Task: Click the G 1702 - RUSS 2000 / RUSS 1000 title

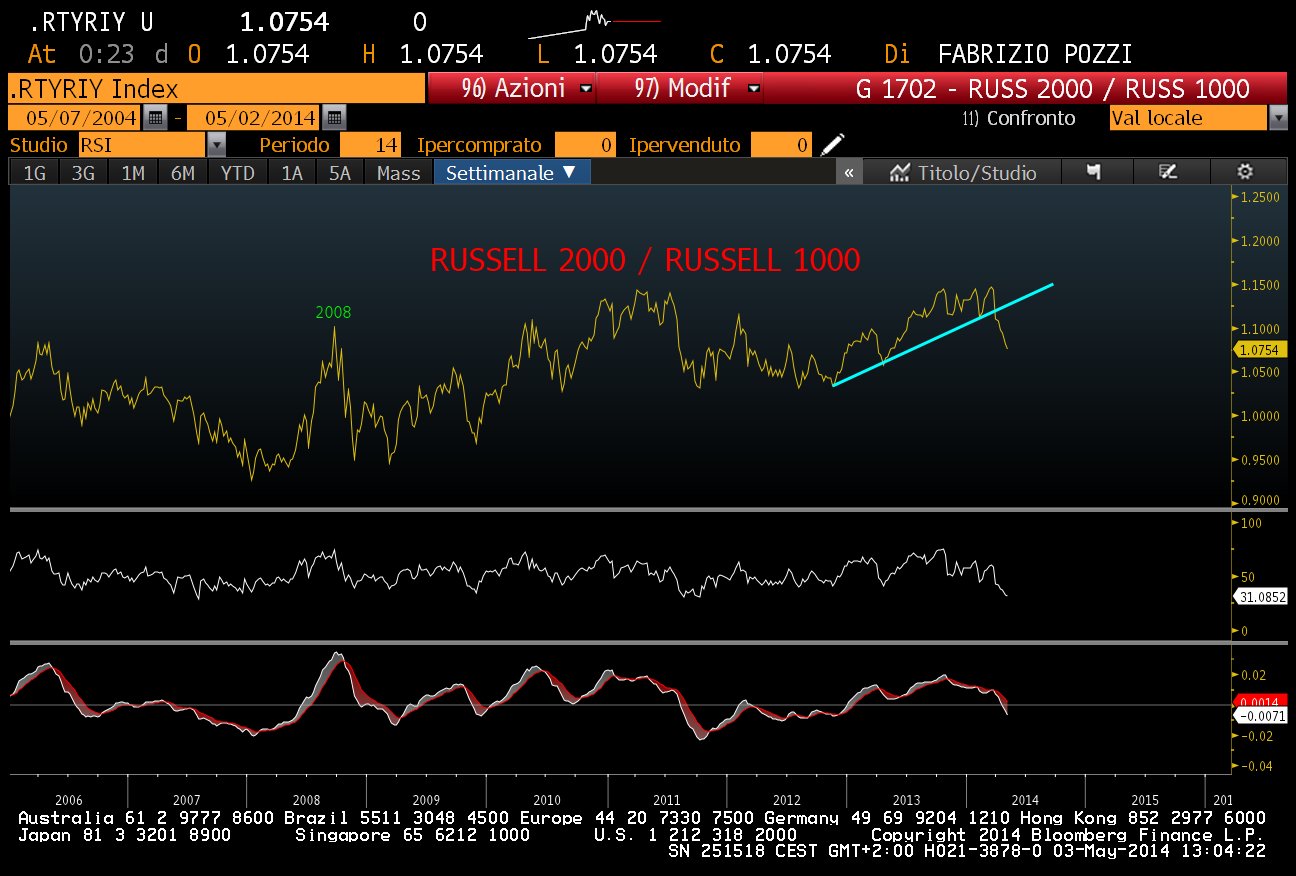Action: point(1053,88)
